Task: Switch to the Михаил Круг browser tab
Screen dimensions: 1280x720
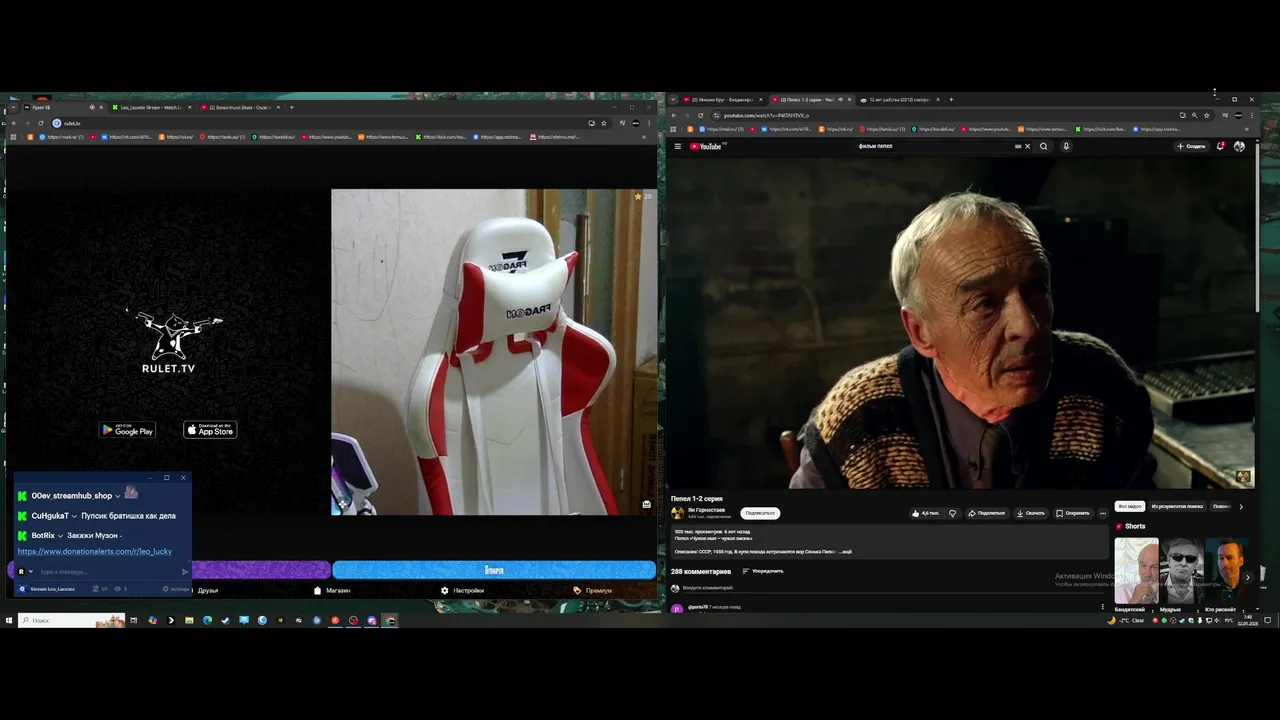Action: tap(722, 99)
